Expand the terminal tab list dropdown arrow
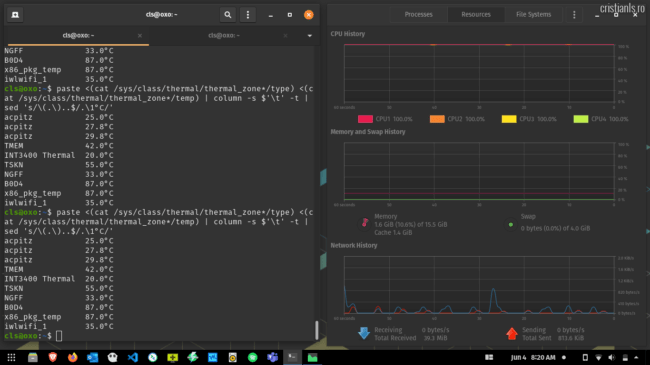The width and height of the screenshot is (650, 365). point(310,36)
